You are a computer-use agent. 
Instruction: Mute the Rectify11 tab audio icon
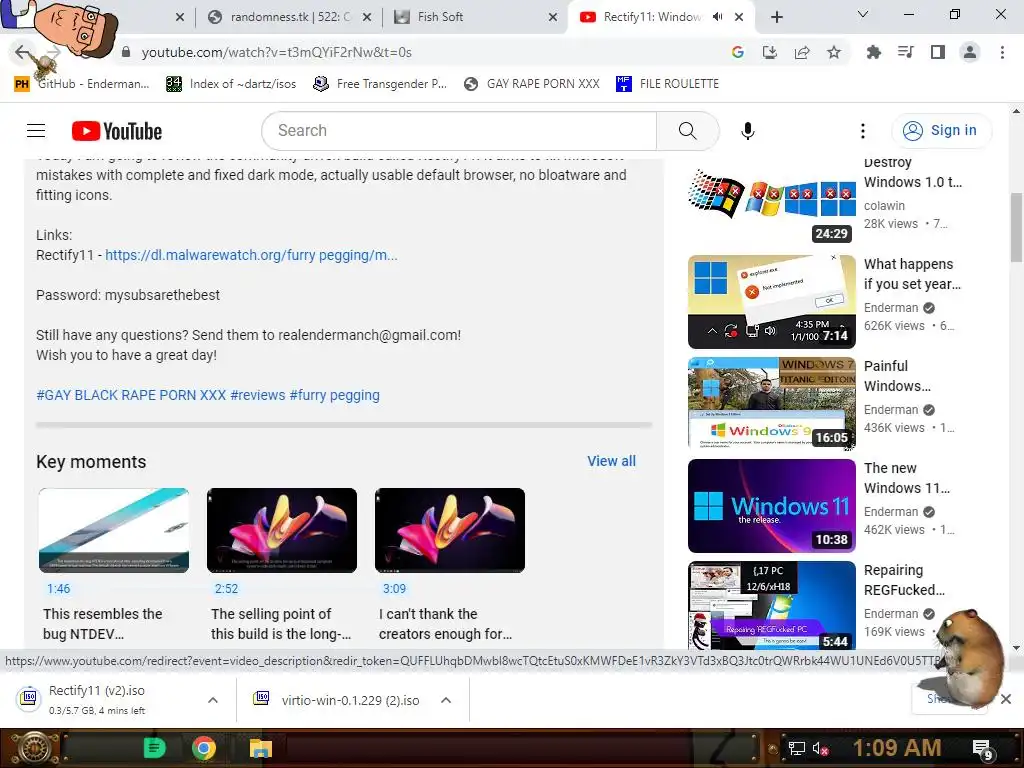click(718, 17)
